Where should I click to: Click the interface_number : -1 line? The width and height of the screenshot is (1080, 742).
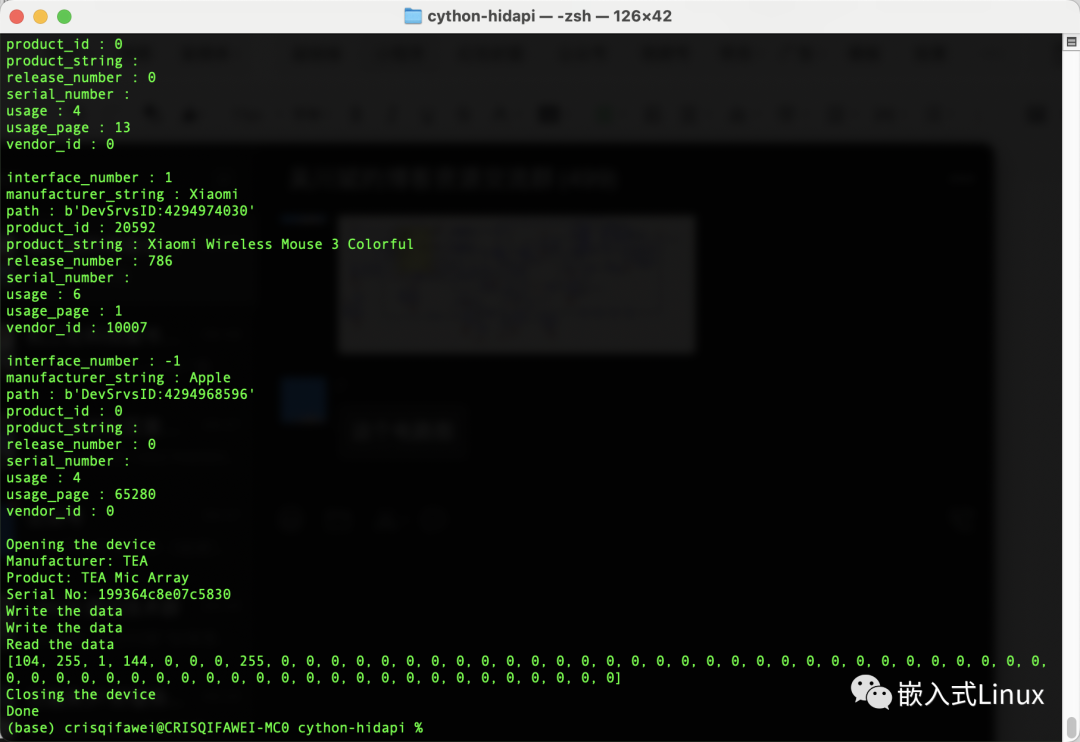pos(93,361)
